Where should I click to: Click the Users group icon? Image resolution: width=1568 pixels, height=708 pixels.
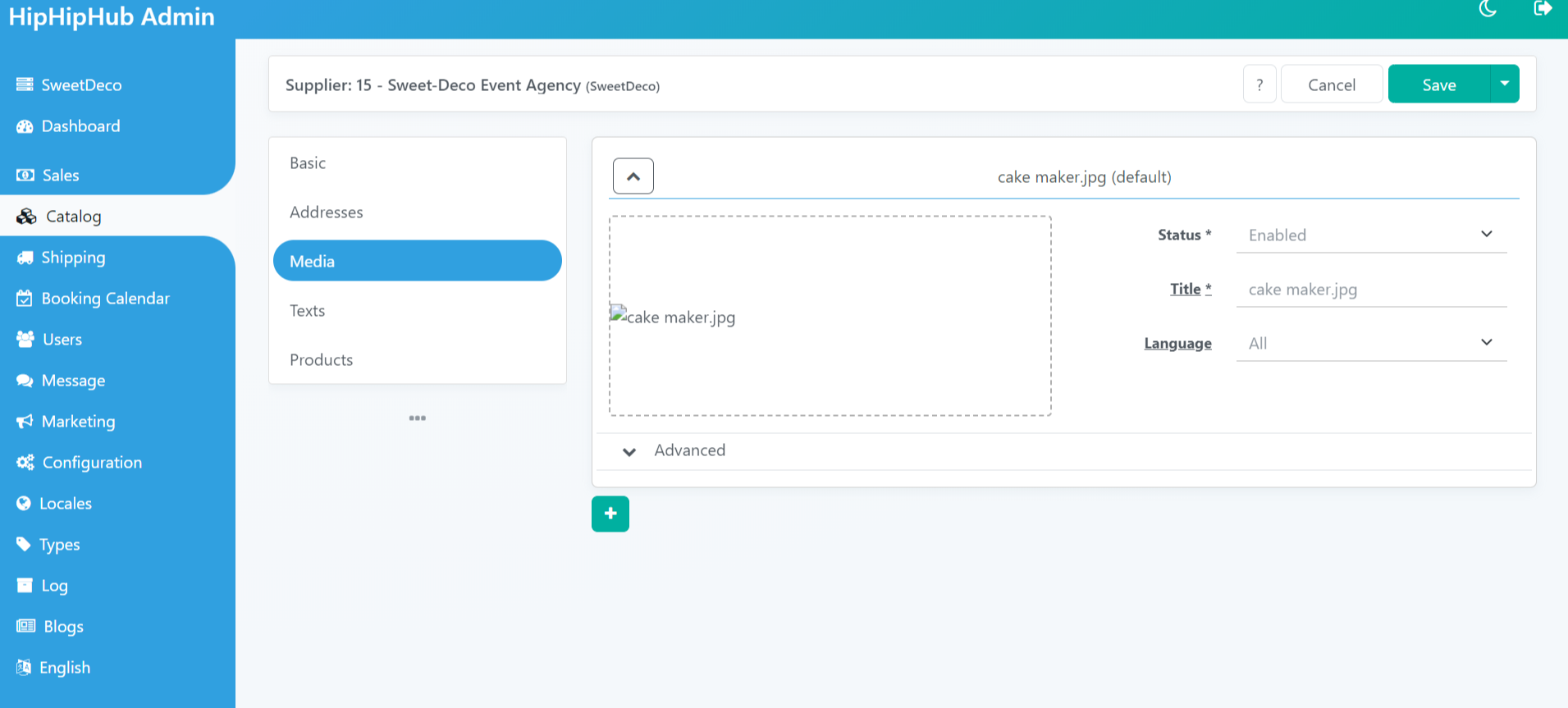(25, 339)
